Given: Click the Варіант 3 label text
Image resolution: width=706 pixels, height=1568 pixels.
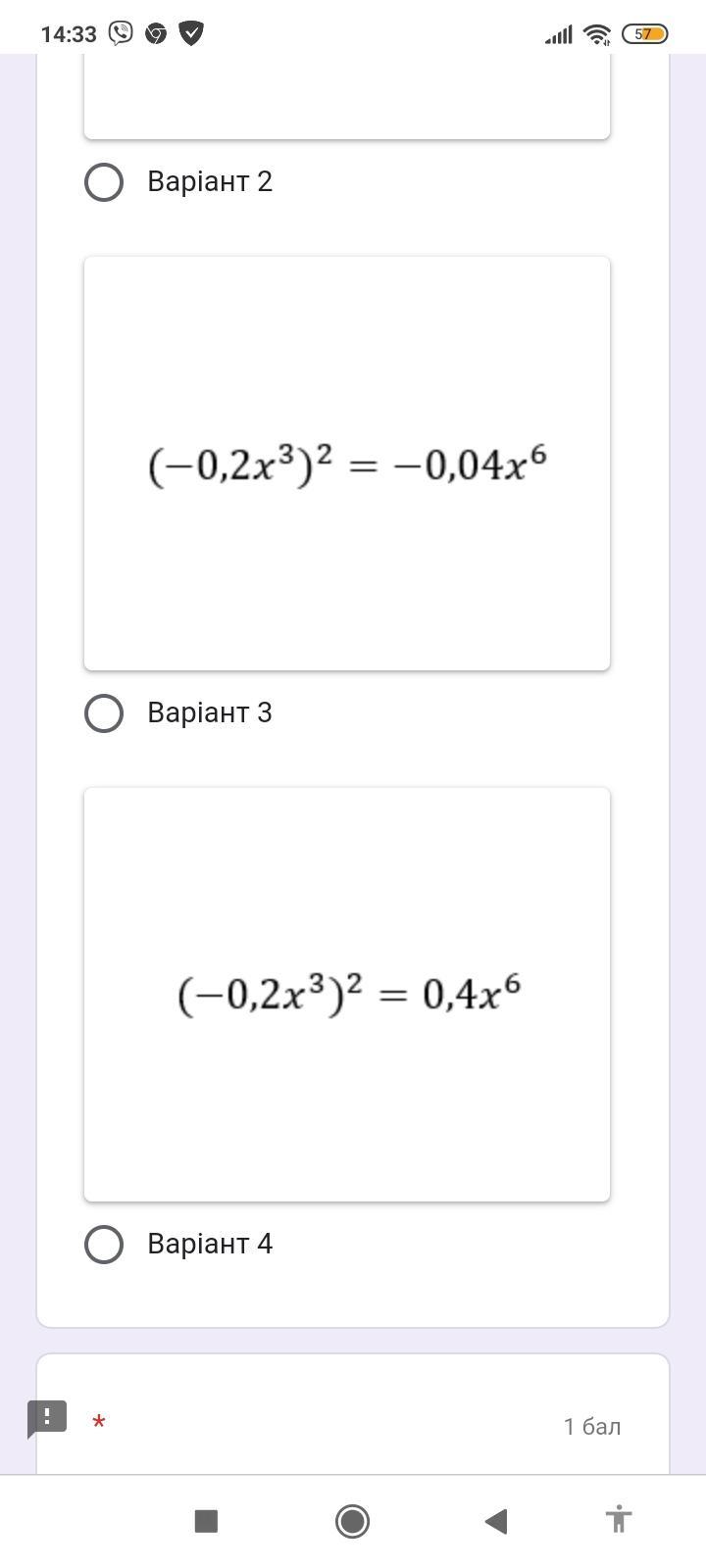Looking at the screenshot, I should click(210, 713).
